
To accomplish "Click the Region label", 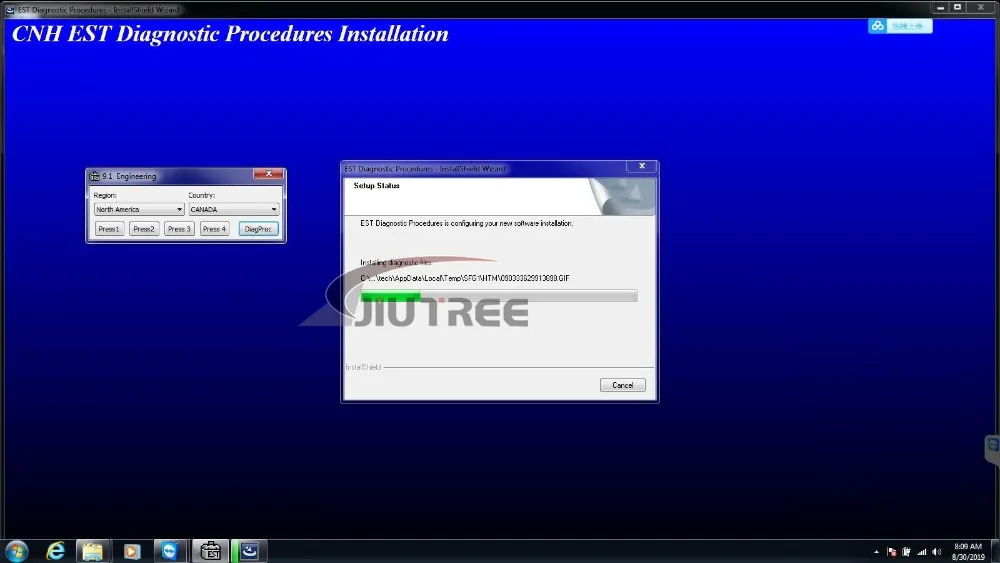I will pyautogui.click(x=105, y=195).
